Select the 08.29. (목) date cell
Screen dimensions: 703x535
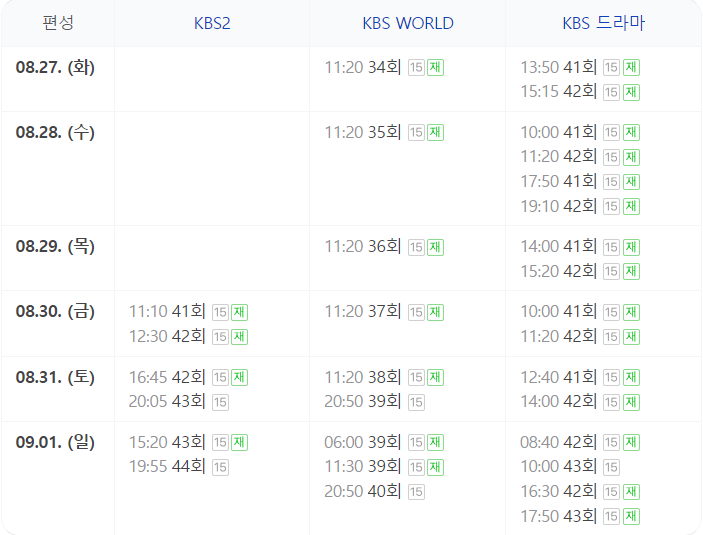(55, 246)
